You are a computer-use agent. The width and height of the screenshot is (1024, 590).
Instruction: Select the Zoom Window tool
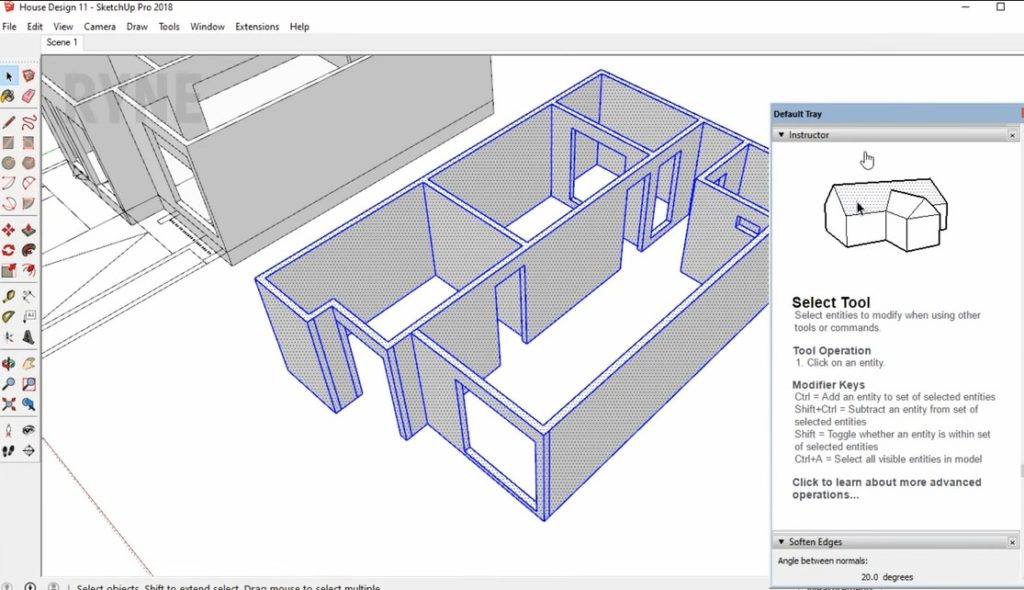[x=28, y=384]
